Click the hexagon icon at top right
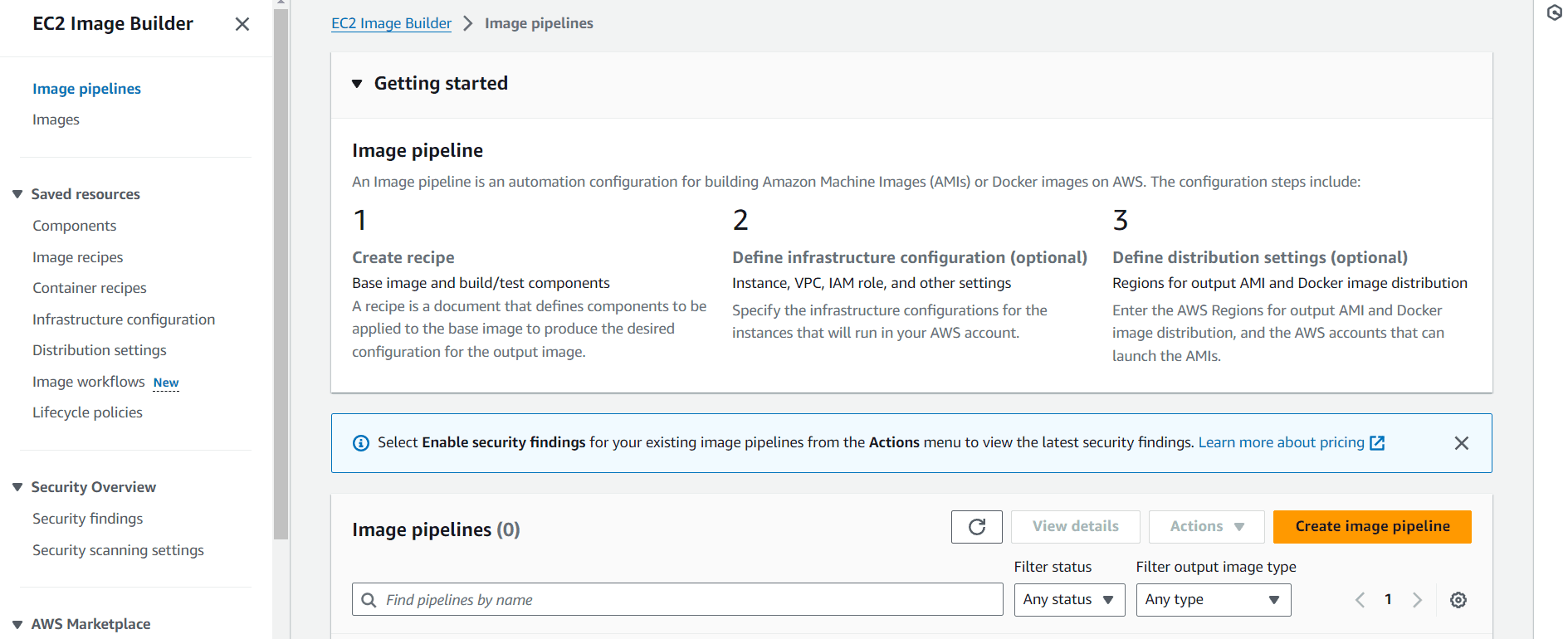Screen dimensions: 1568x639 [1554, 12]
